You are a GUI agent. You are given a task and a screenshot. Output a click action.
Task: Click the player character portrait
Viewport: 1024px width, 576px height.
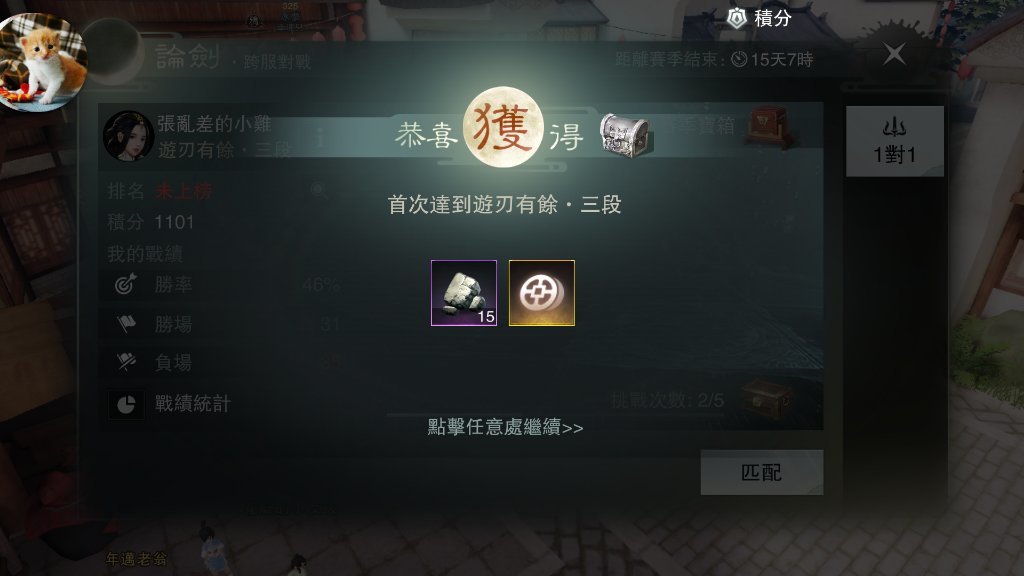[128, 136]
